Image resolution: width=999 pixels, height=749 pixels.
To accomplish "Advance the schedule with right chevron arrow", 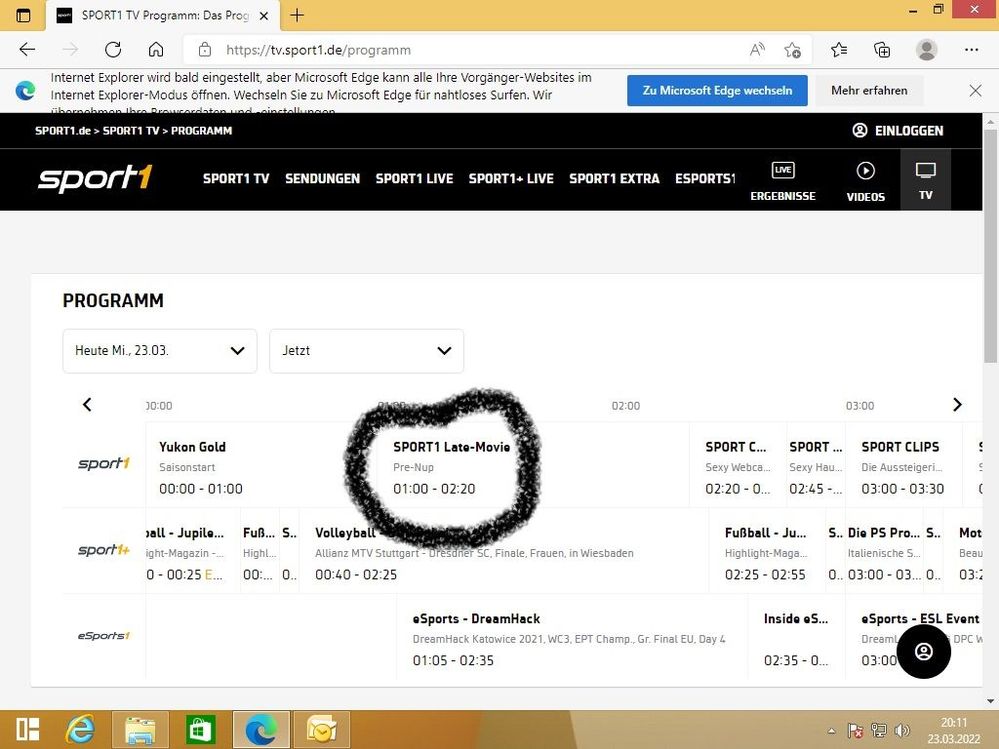I will pyautogui.click(x=957, y=404).
